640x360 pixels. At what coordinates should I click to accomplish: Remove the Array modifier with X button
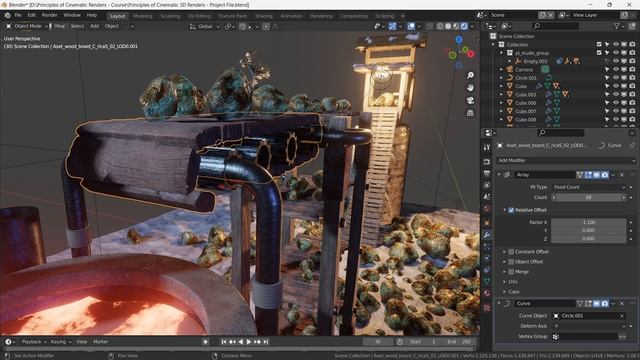622,175
